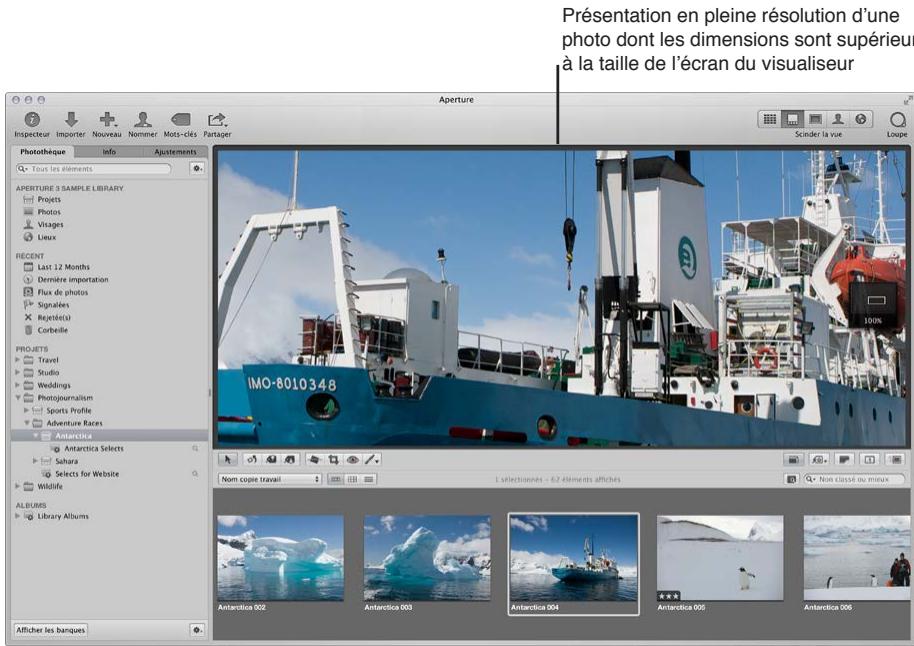Select the Red Eye tool
This screenshot has height=646, width=914.
click(x=353, y=459)
